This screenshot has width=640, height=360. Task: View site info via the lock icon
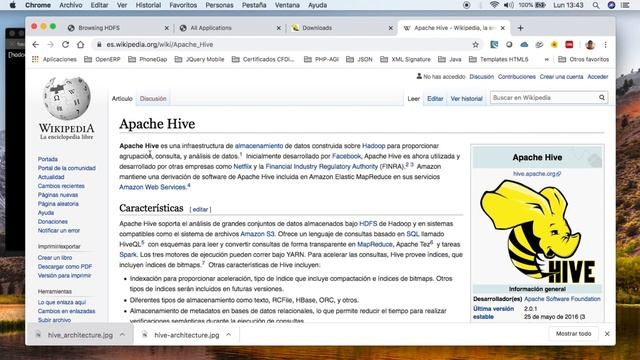(99, 44)
